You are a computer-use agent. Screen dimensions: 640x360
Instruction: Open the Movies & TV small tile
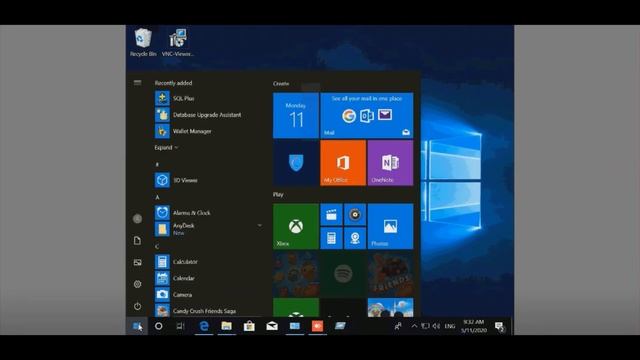(x=331, y=215)
